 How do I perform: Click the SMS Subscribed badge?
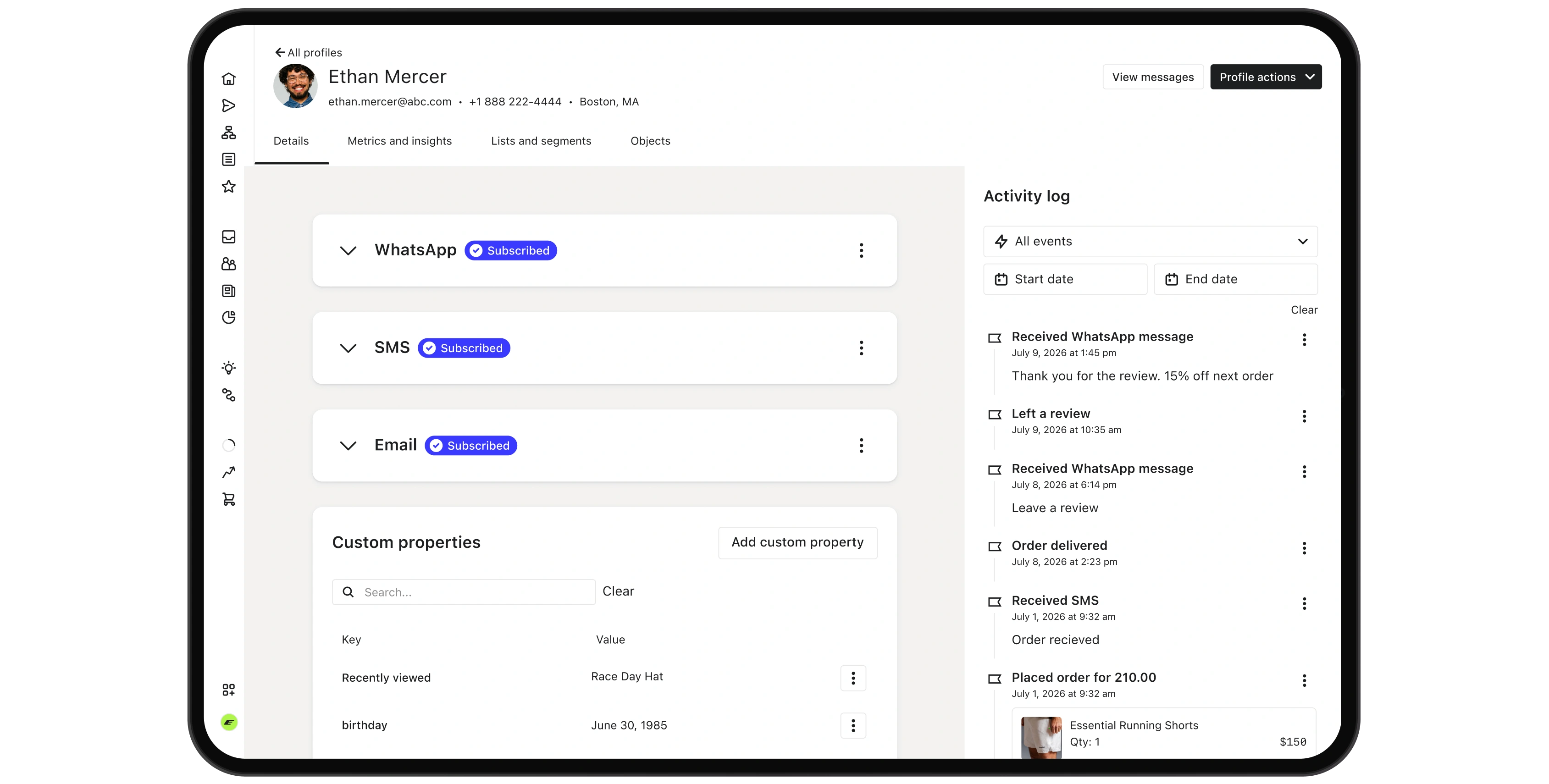pos(464,348)
